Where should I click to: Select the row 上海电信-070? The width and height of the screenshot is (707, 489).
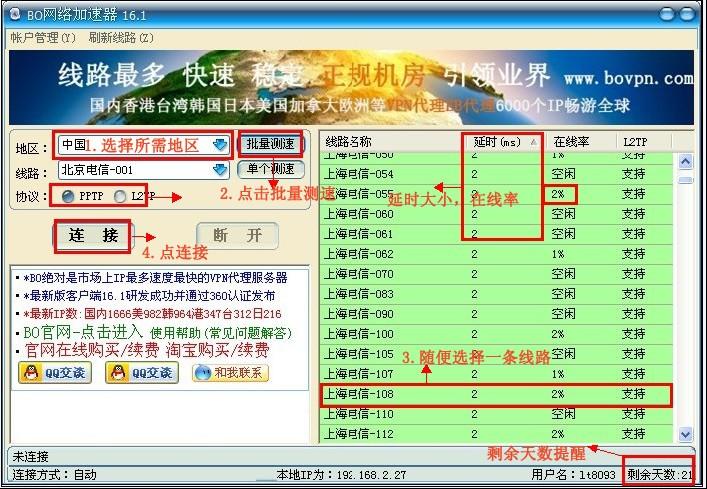pos(496,274)
